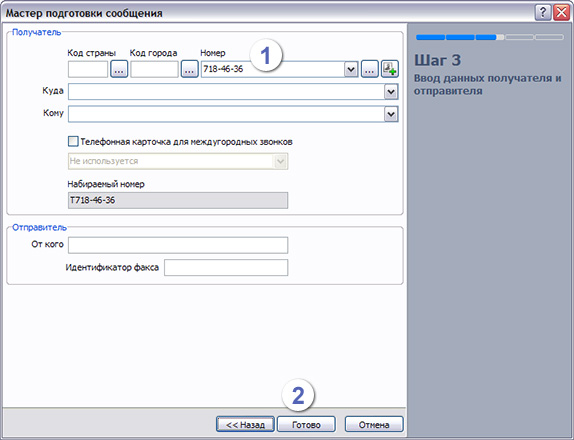Expand the Номер dropdown arrow

tap(351, 69)
